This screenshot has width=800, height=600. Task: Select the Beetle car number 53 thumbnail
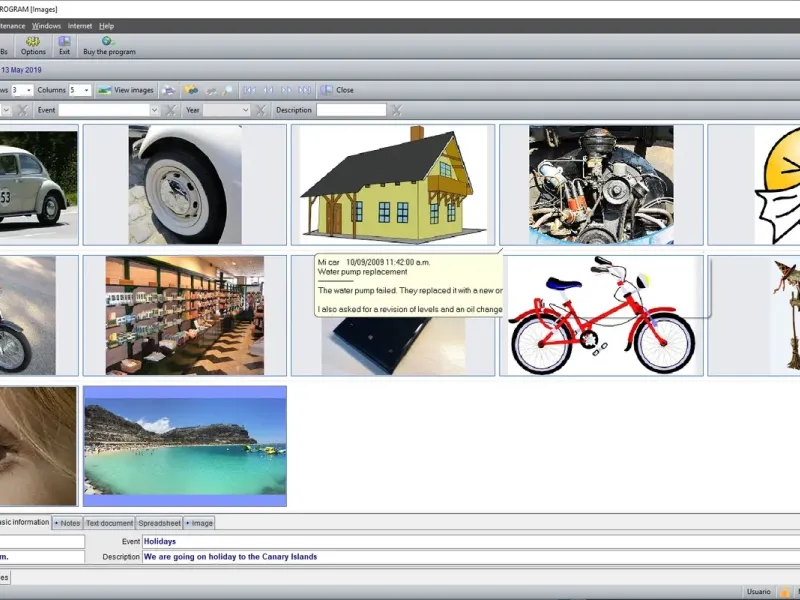[x=39, y=185]
